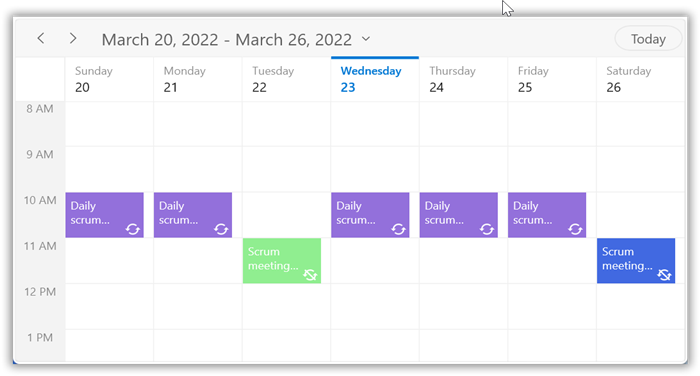Open the blue Scrum meeting on Saturday
Viewport: 700px width, 376px height.
[636, 261]
